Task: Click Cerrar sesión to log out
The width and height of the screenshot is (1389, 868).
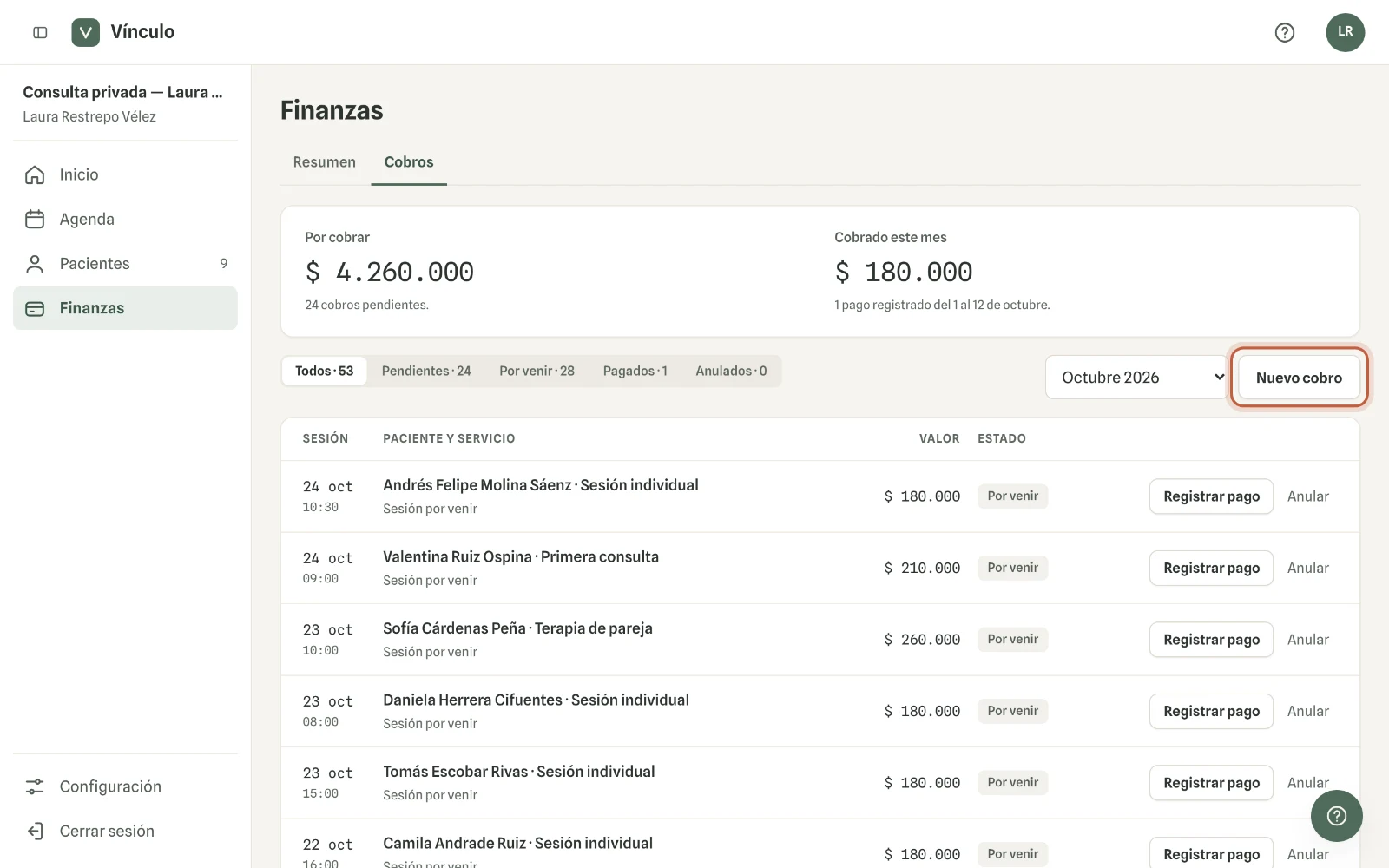Action: click(x=125, y=832)
